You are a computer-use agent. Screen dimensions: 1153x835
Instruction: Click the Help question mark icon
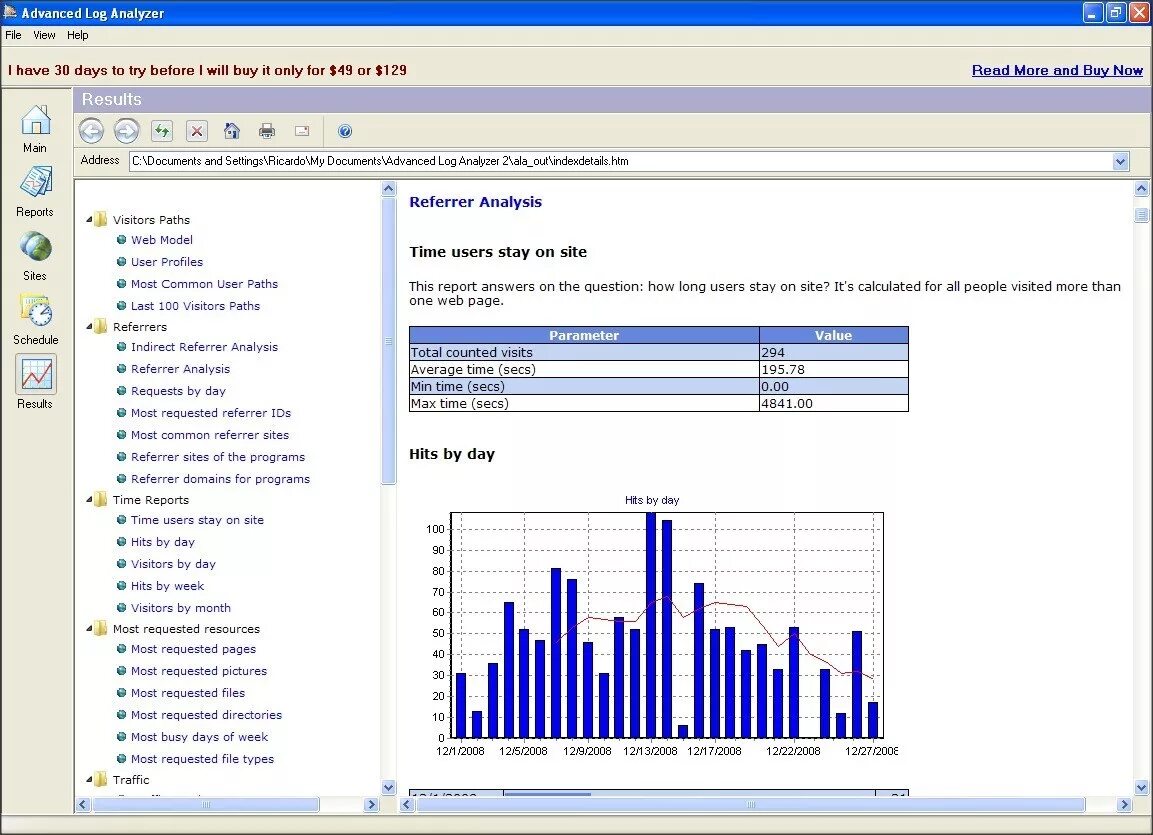[x=345, y=132]
